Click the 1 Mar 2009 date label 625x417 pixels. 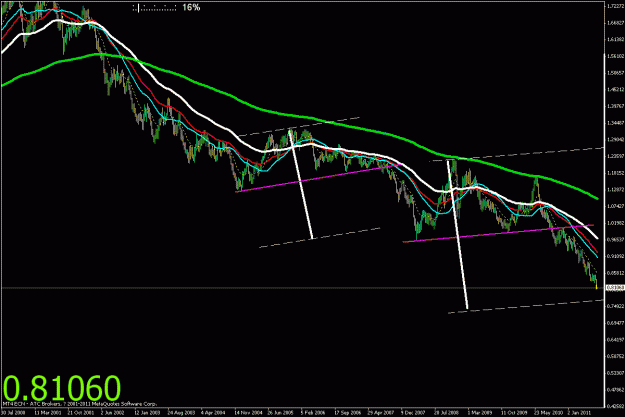480,413
